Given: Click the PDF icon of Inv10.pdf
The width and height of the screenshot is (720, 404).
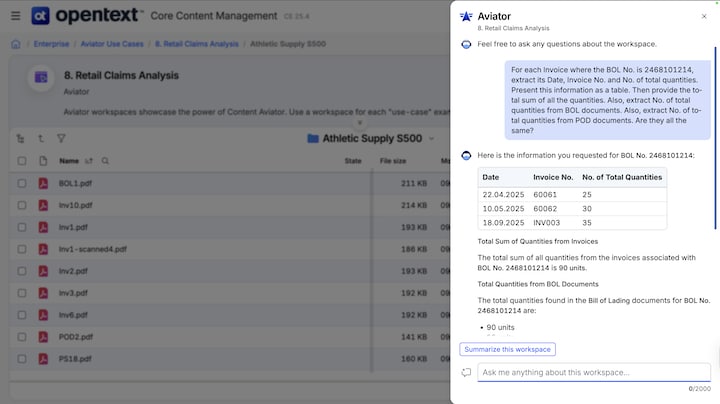Looking at the screenshot, I should (x=43, y=205).
